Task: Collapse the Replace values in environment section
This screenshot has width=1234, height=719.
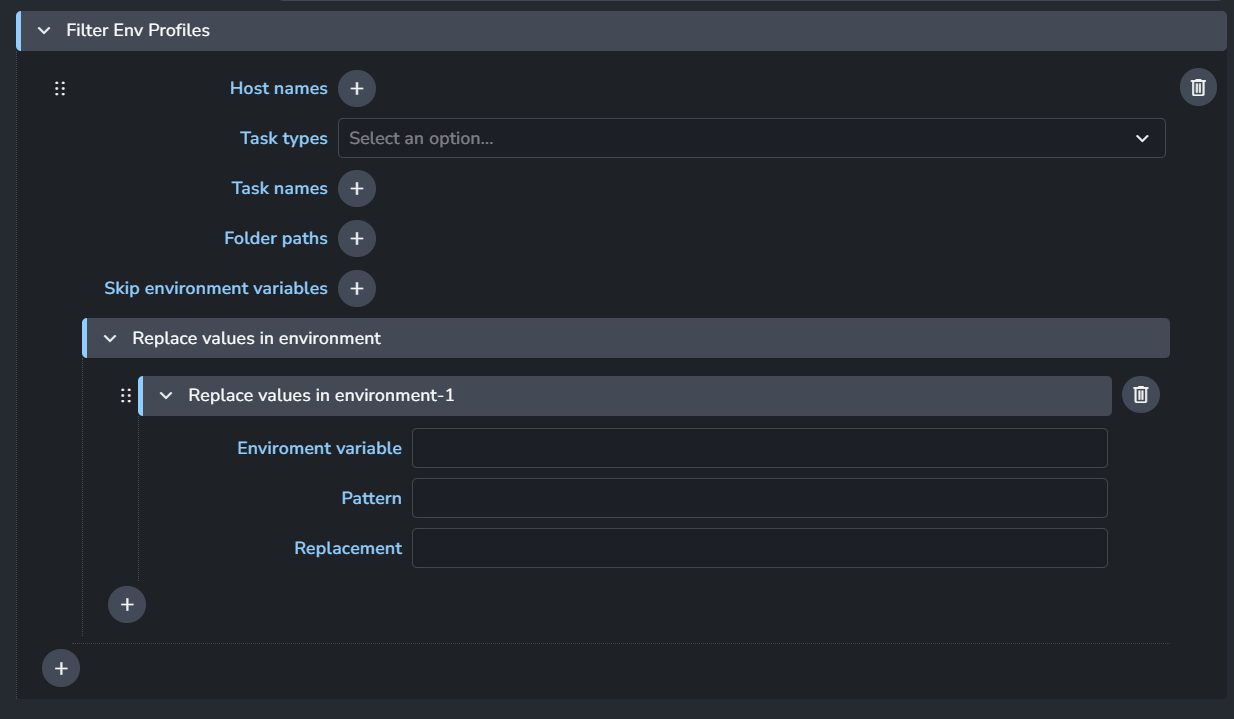Action: point(110,338)
